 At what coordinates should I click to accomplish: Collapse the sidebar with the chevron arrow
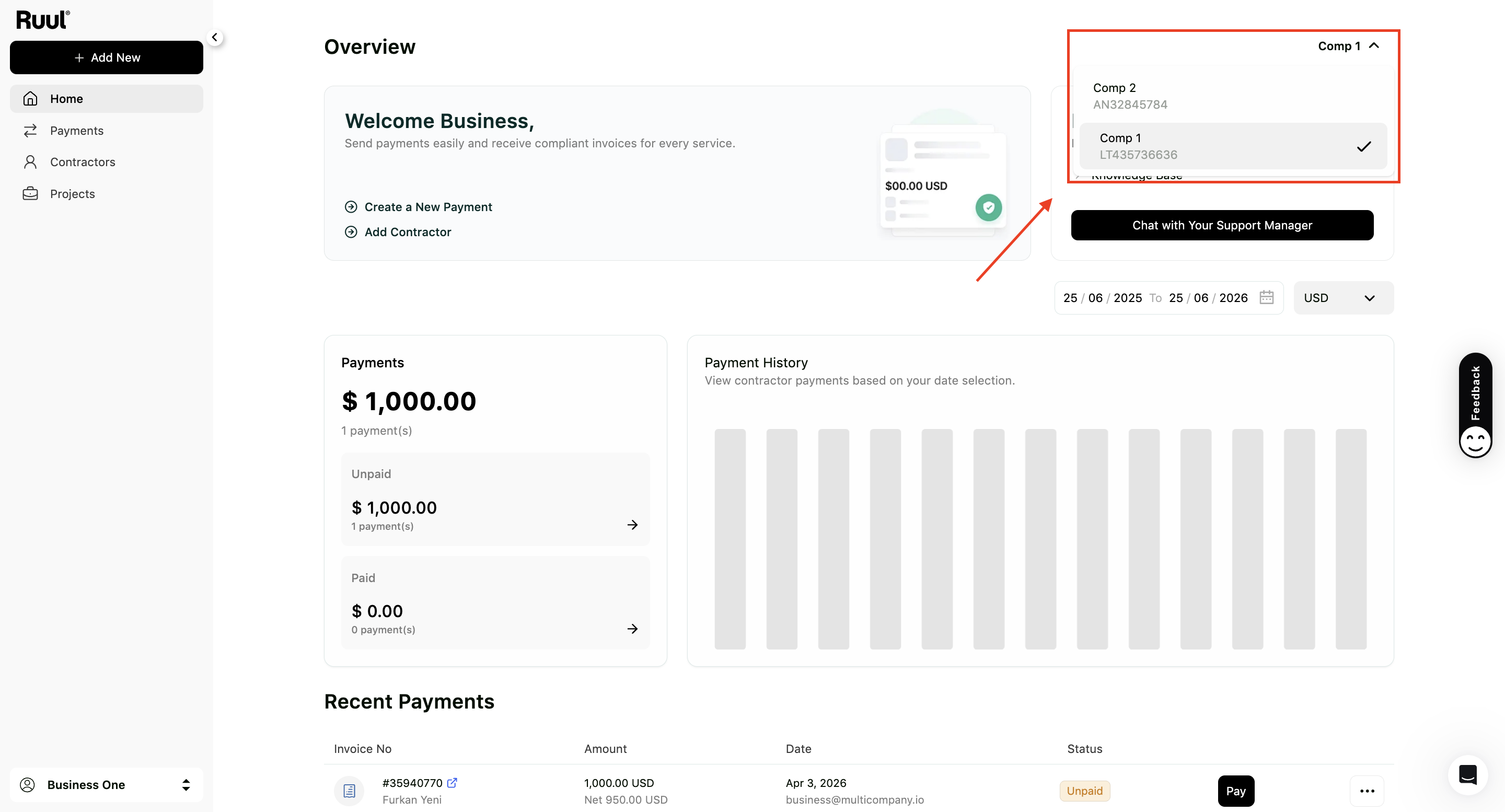coord(214,38)
